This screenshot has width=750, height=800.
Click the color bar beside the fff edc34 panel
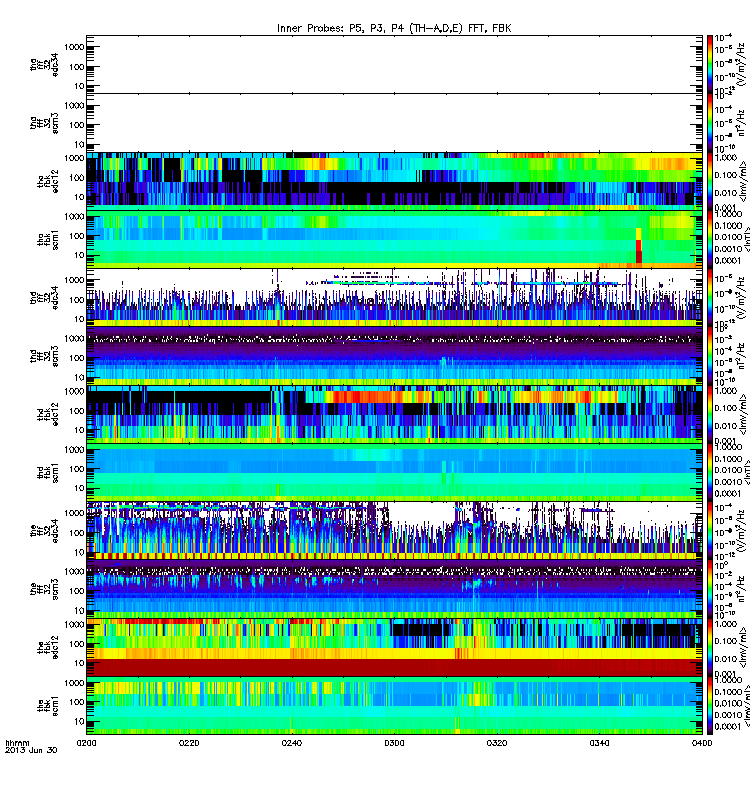point(710,531)
